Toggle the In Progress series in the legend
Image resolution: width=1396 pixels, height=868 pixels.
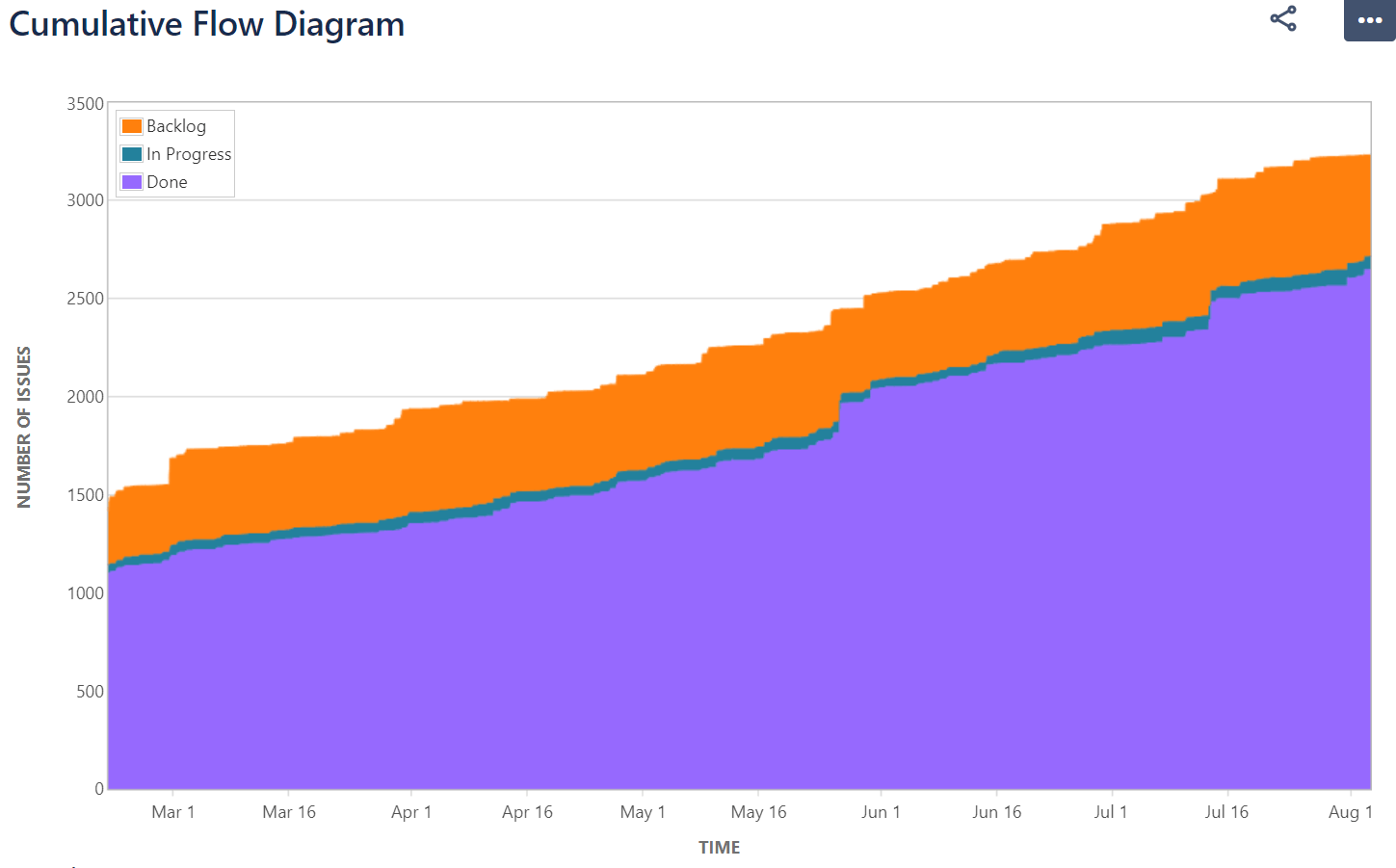click(189, 153)
